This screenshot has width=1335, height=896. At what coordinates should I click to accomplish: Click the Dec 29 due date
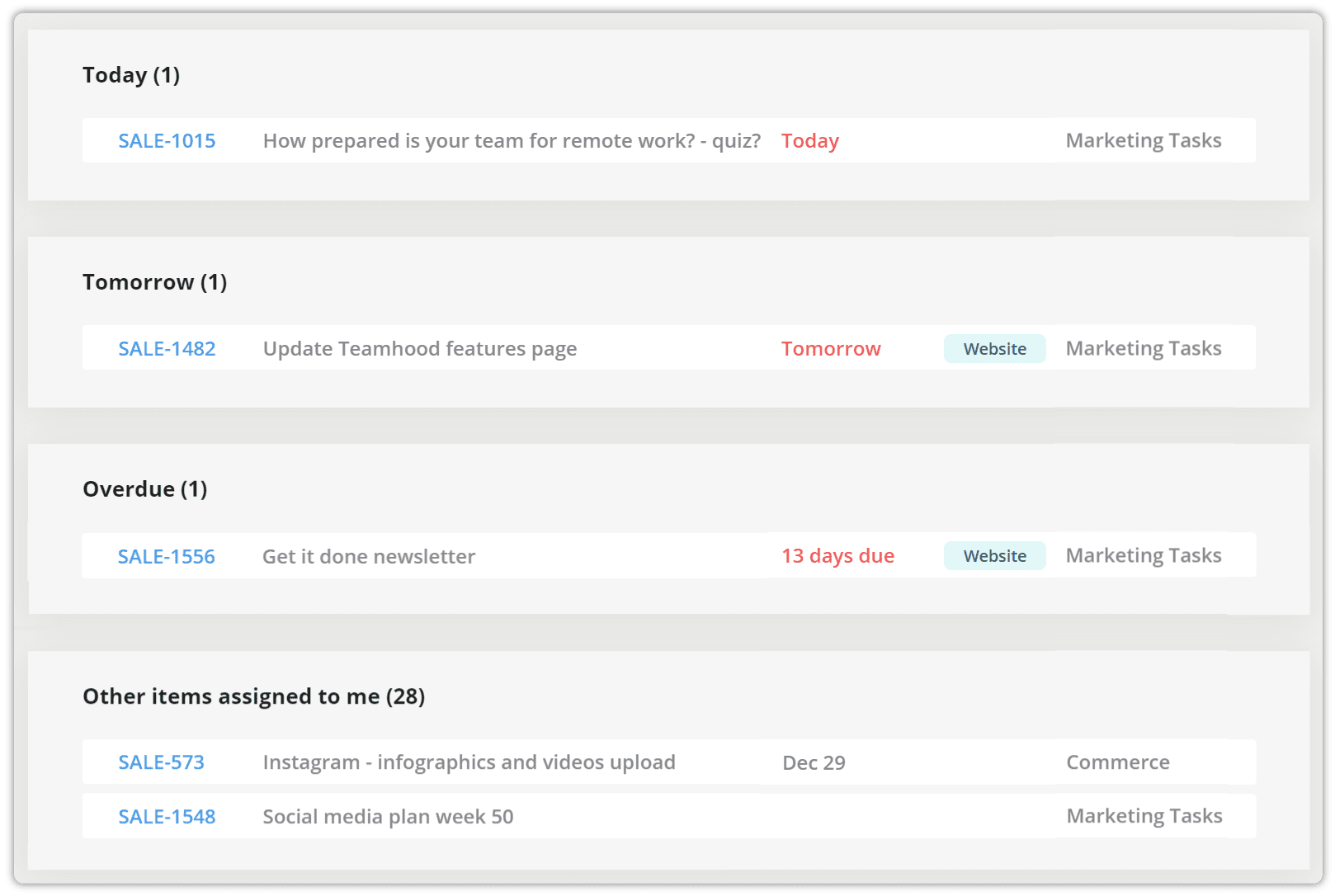point(814,763)
